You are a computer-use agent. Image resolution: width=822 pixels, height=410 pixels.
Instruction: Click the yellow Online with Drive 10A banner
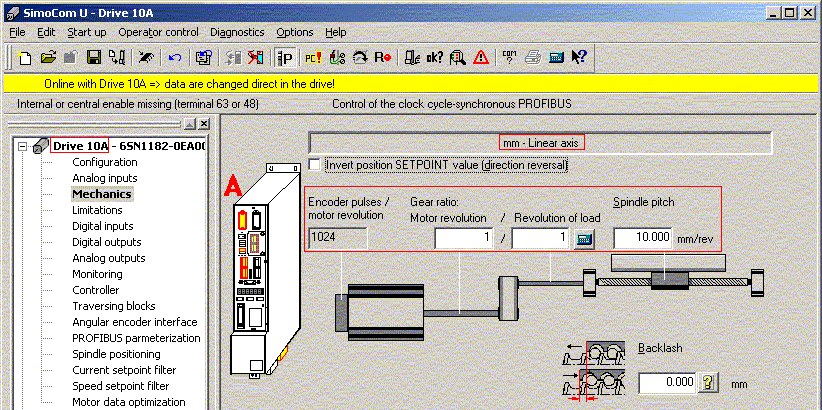(411, 84)
